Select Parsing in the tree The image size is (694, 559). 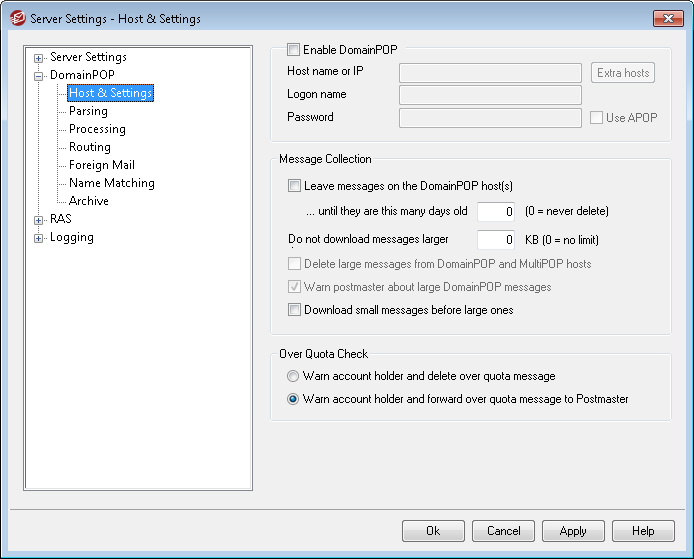88,111
